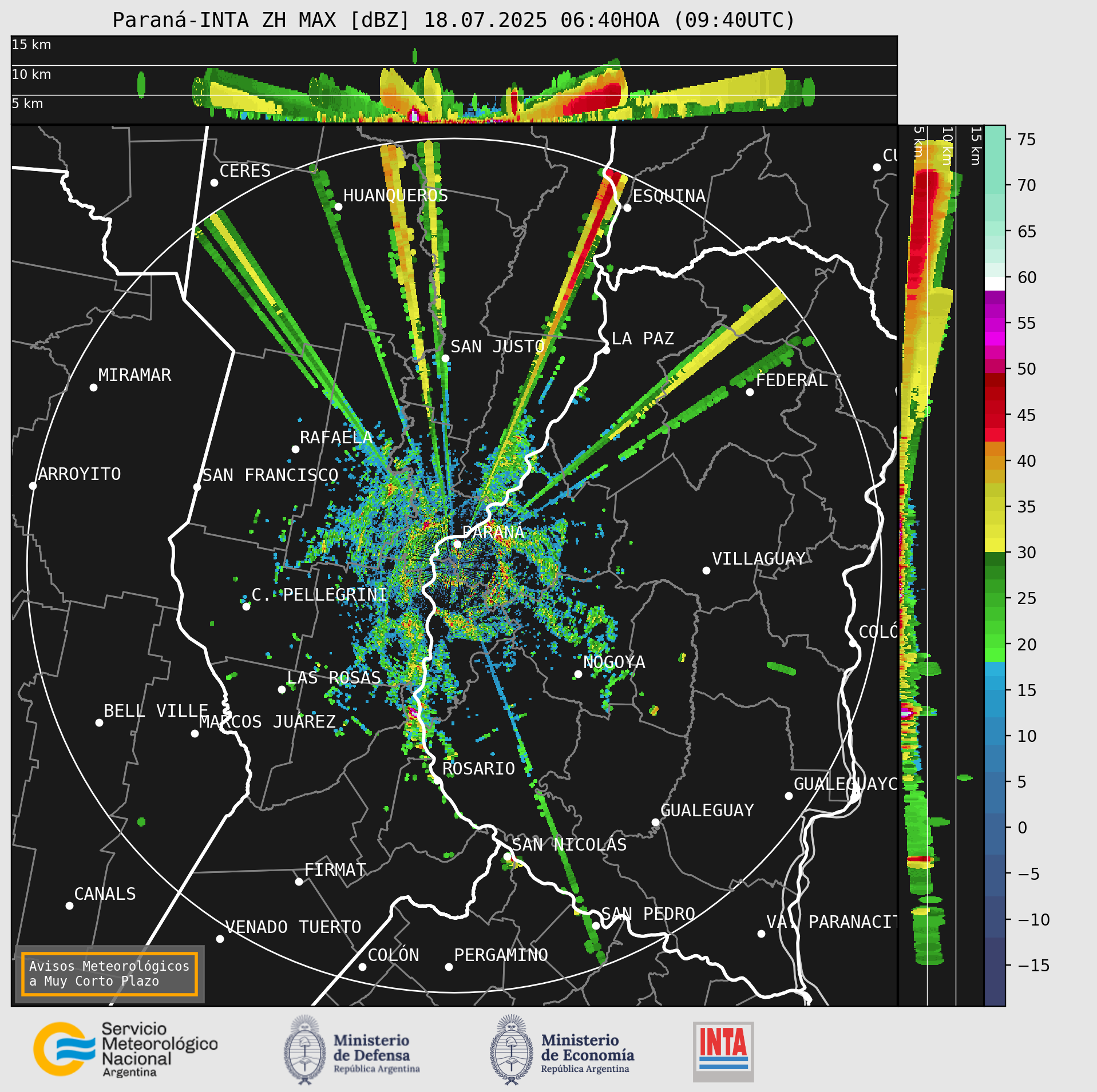This screenshot has height=1092, width=1097.
Task: Click the FEDERAL city label
Action: (x=792, y=380)
